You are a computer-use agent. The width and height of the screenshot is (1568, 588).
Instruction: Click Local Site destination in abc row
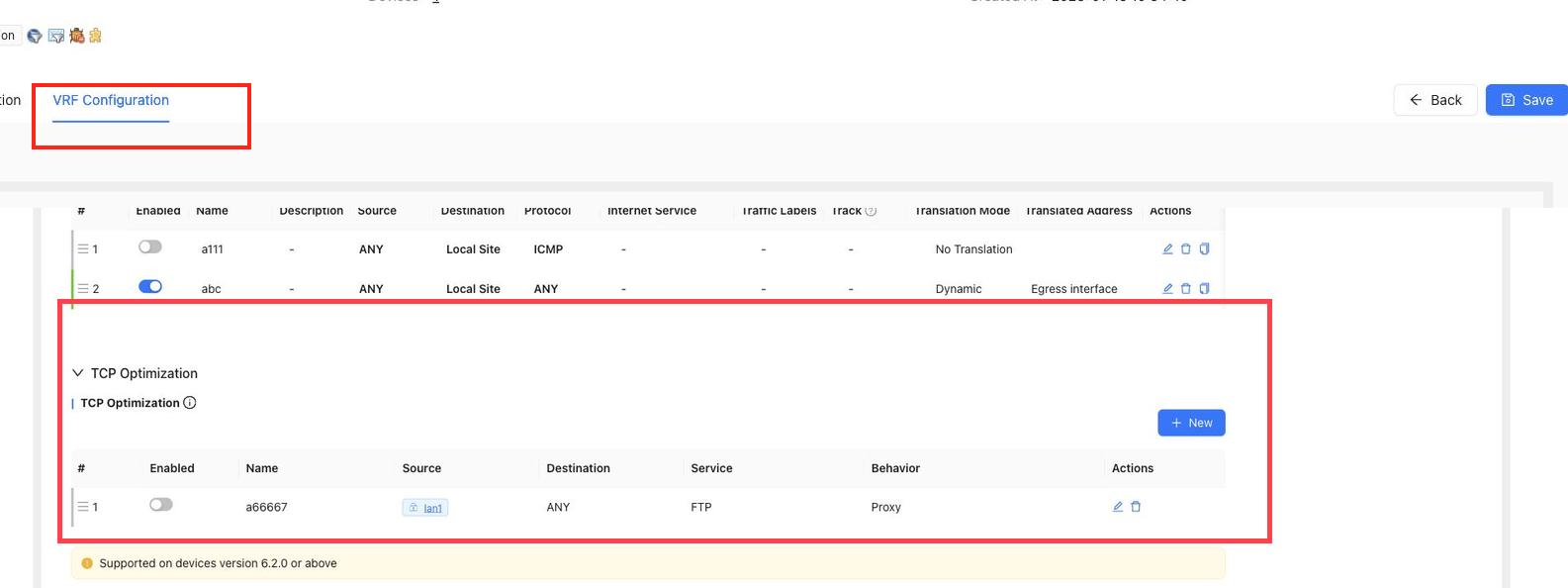(x=473, y=289)
